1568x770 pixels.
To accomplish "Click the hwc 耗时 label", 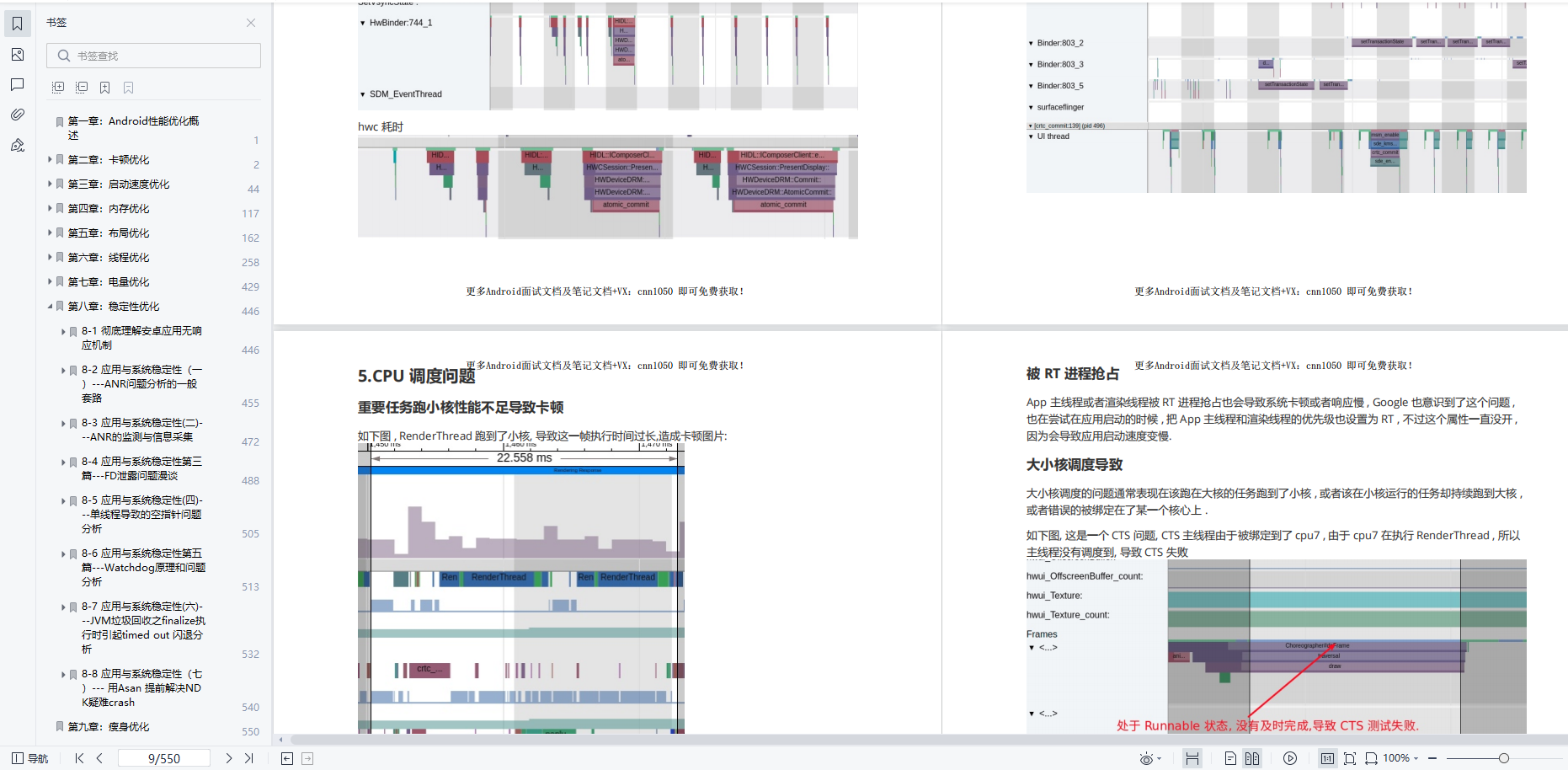I will pyautogui.click(x=381, y=126).
